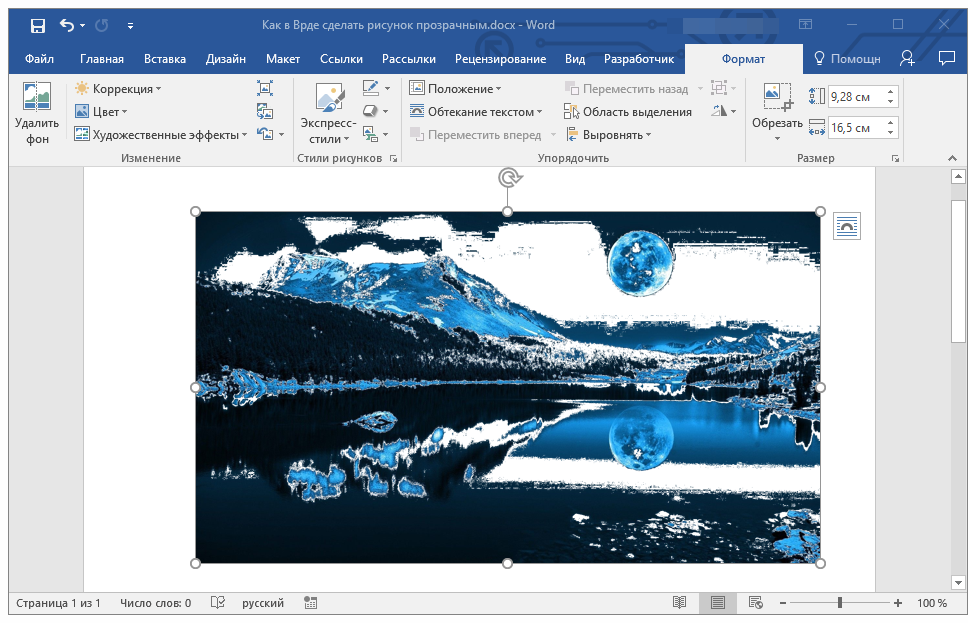Open the Обтекание текстом dropdown
Screen dimensions: 968x623
click(x=477, y=112)
